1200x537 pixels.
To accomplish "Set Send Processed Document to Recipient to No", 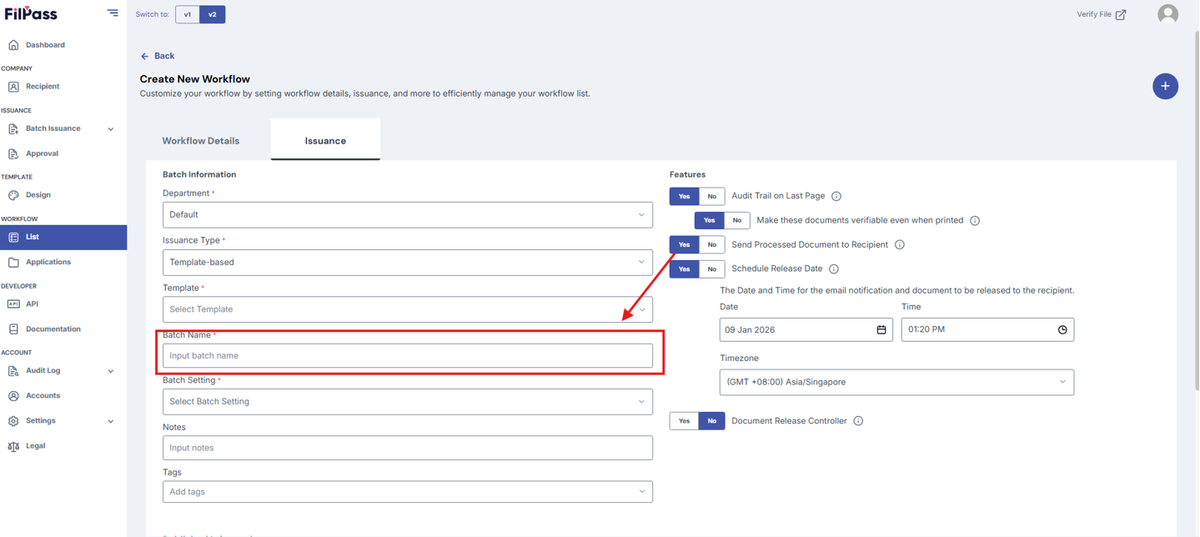I will tap(712, 244).
